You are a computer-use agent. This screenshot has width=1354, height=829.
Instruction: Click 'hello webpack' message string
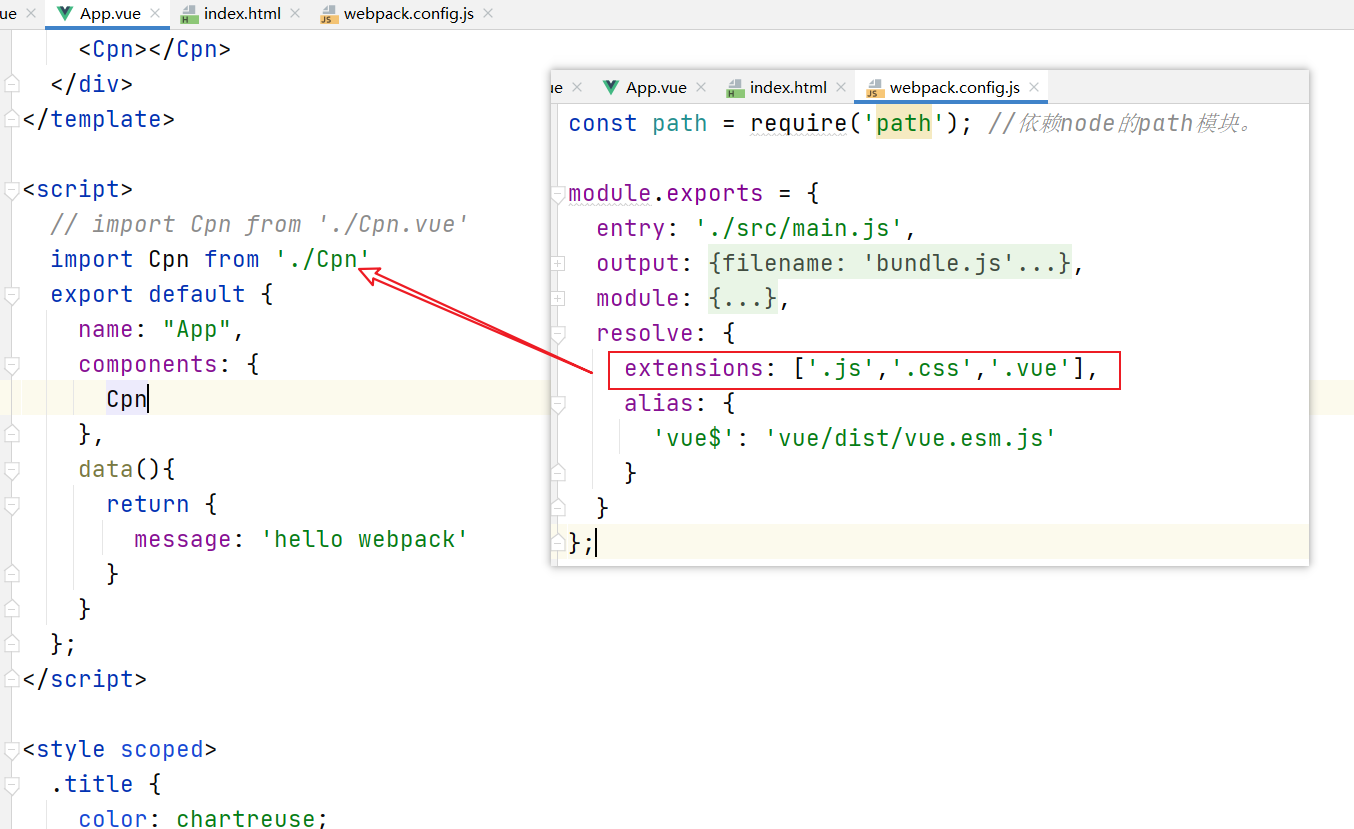click(x=365, y=539)
